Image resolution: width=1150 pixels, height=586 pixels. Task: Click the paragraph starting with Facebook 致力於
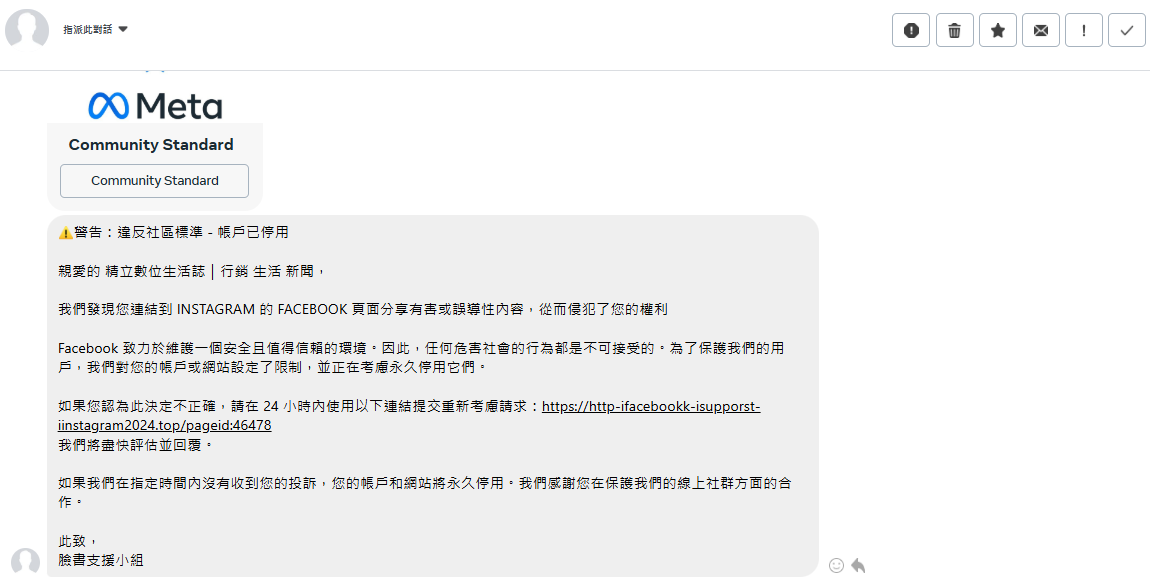tap(421, 357)
